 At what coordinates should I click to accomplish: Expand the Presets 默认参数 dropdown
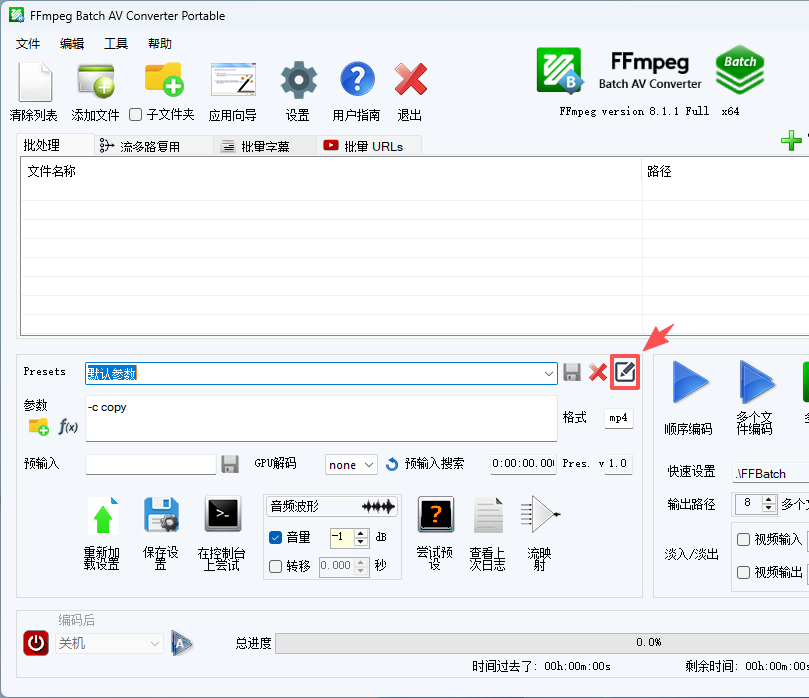[548, 374]
